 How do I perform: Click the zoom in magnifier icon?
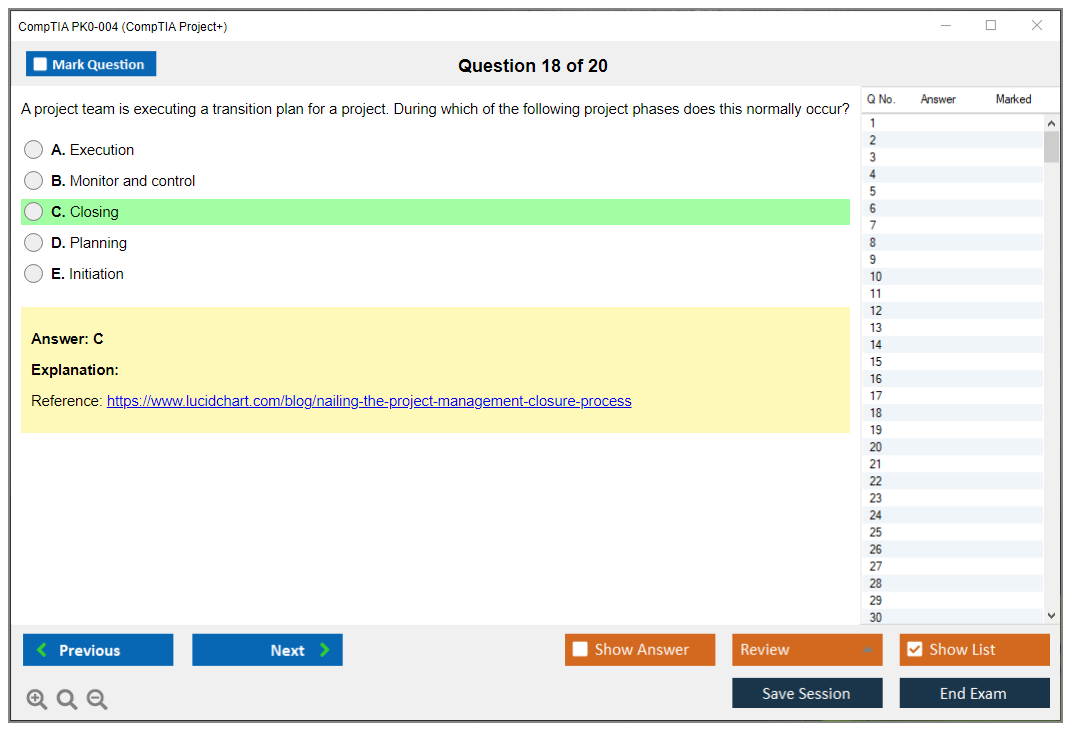pos(37,700)
